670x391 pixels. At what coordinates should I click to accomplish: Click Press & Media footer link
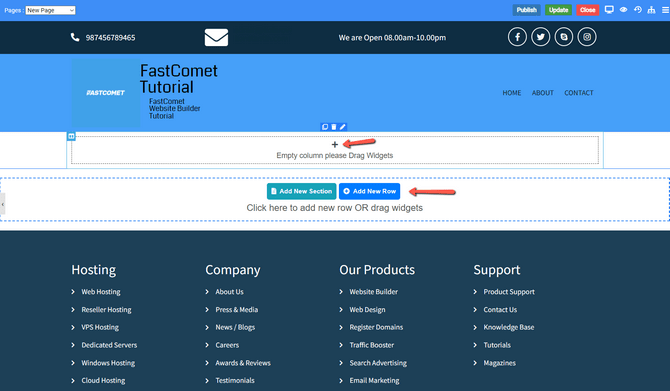tap(237, 310)
